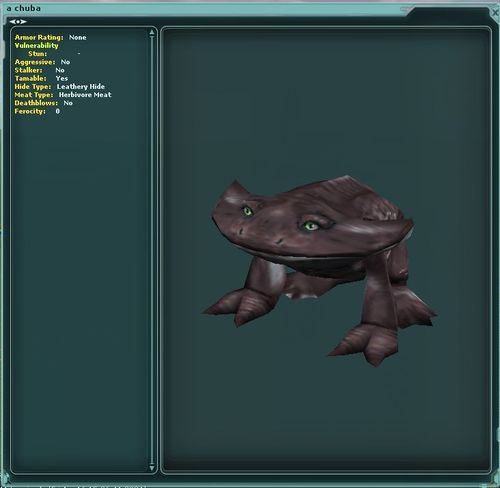The height and width of the screenshot is (488, 500).
Task: Click the attribute list scrollbar track
Action: pos(152,250)
